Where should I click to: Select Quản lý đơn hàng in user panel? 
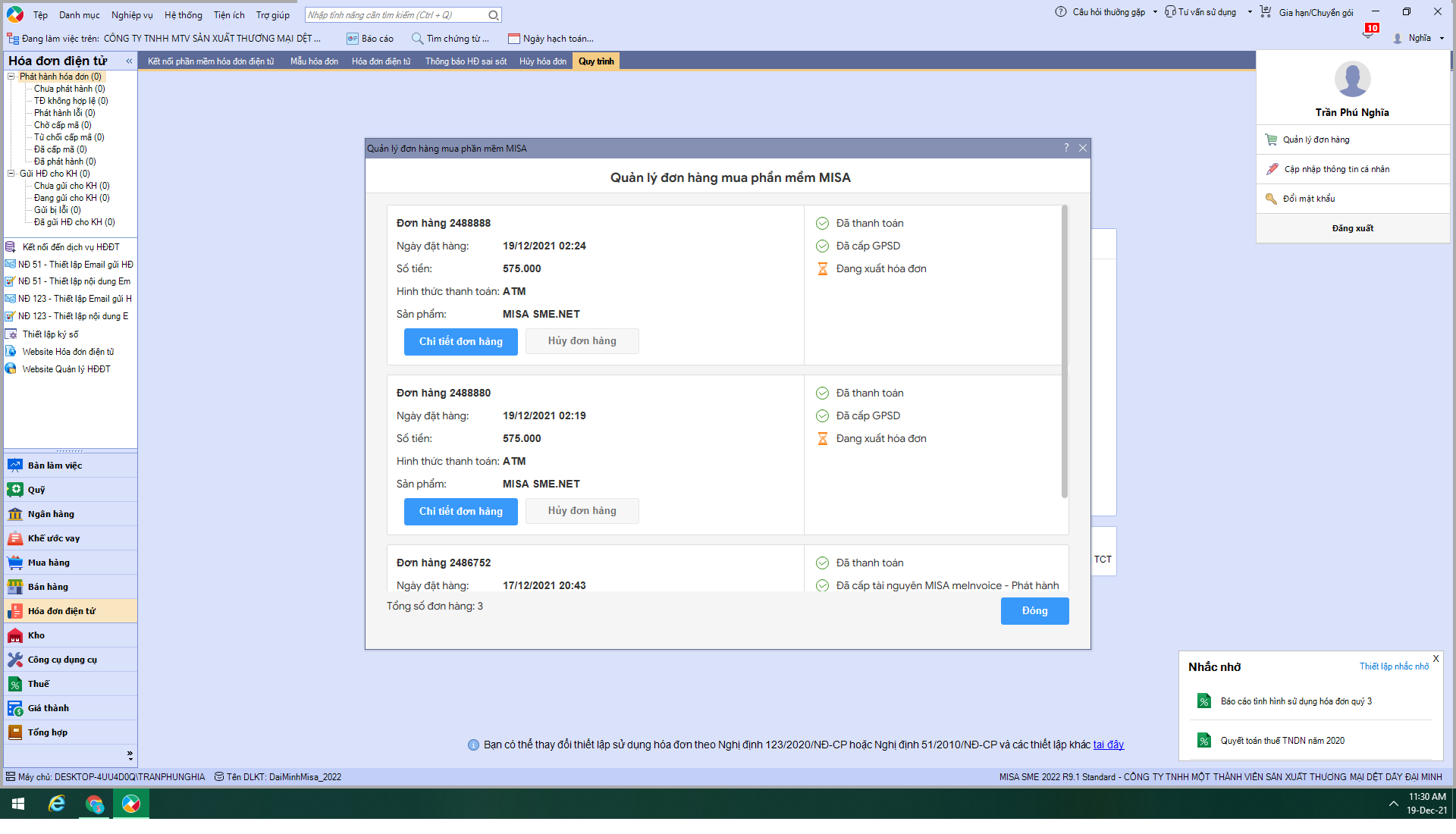pos(1353,140)
